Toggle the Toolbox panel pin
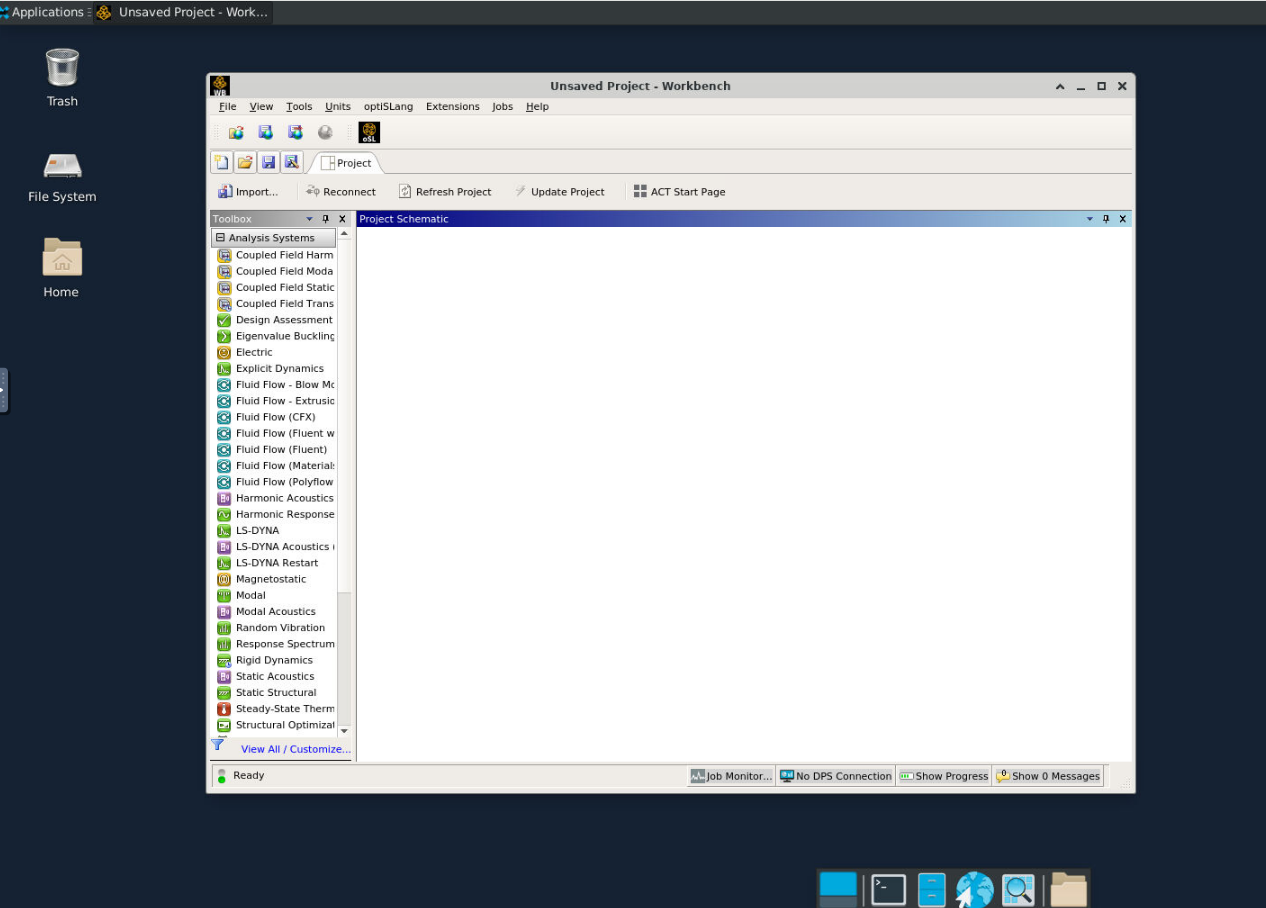 326,219
